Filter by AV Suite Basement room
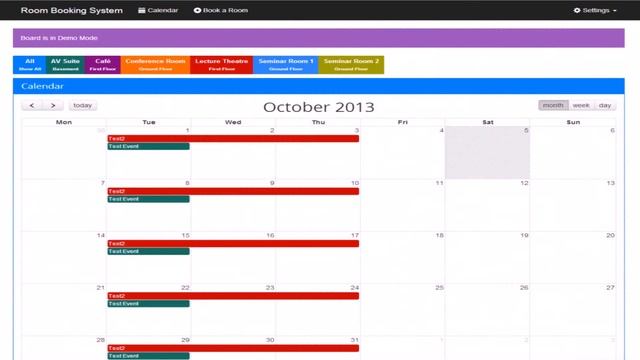Screen dimensions: 640x360 coord(65,64)
